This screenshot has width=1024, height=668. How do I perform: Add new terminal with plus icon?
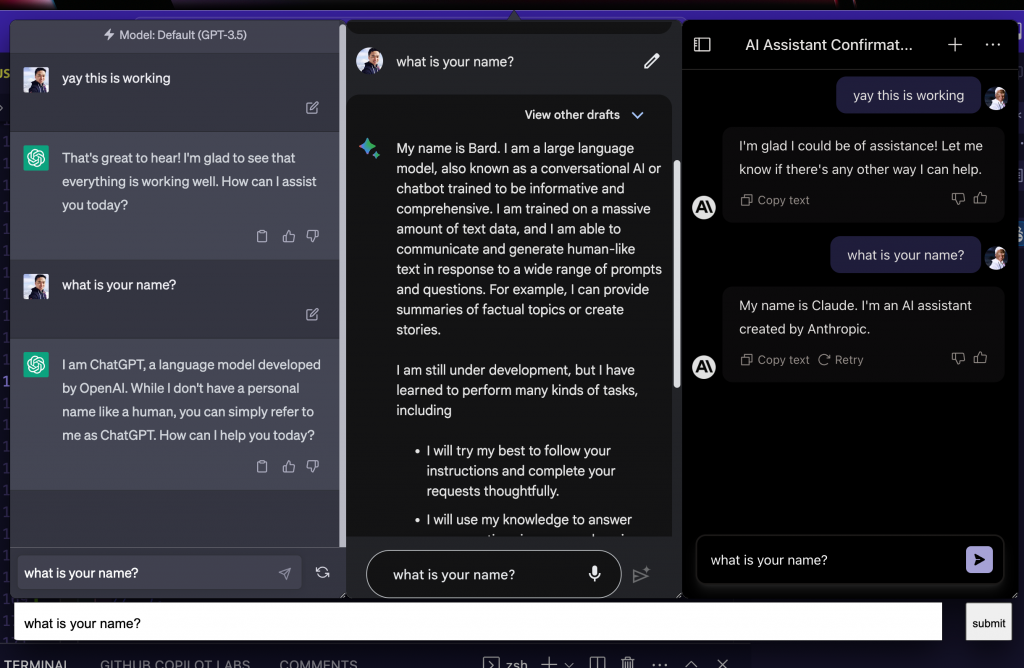pos(549,663)
